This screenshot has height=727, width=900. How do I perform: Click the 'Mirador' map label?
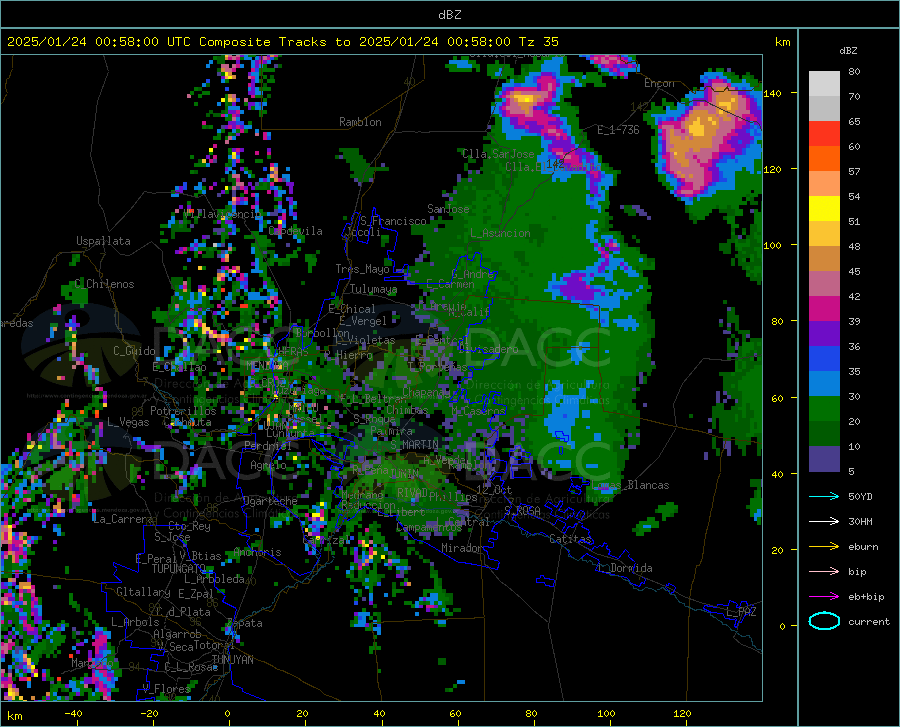pyautogui.click(x=462, y=548)
